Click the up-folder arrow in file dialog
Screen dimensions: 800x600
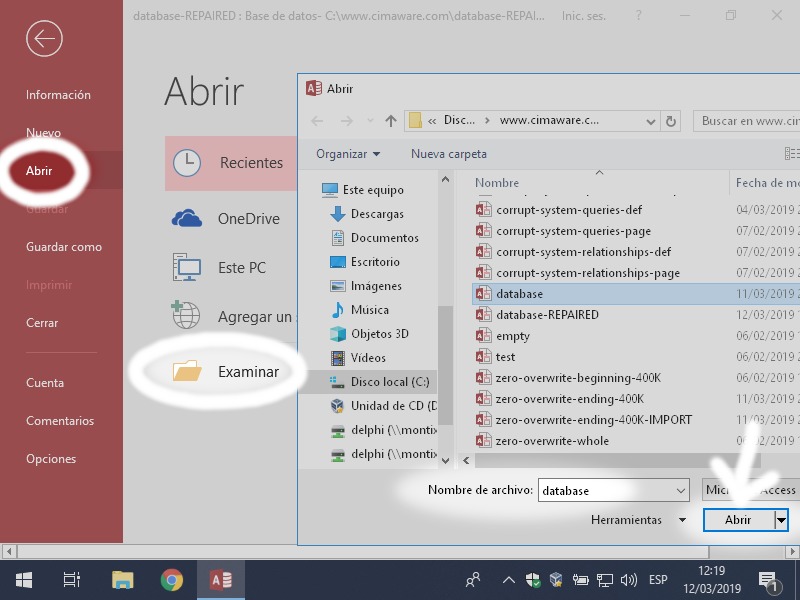391,121
